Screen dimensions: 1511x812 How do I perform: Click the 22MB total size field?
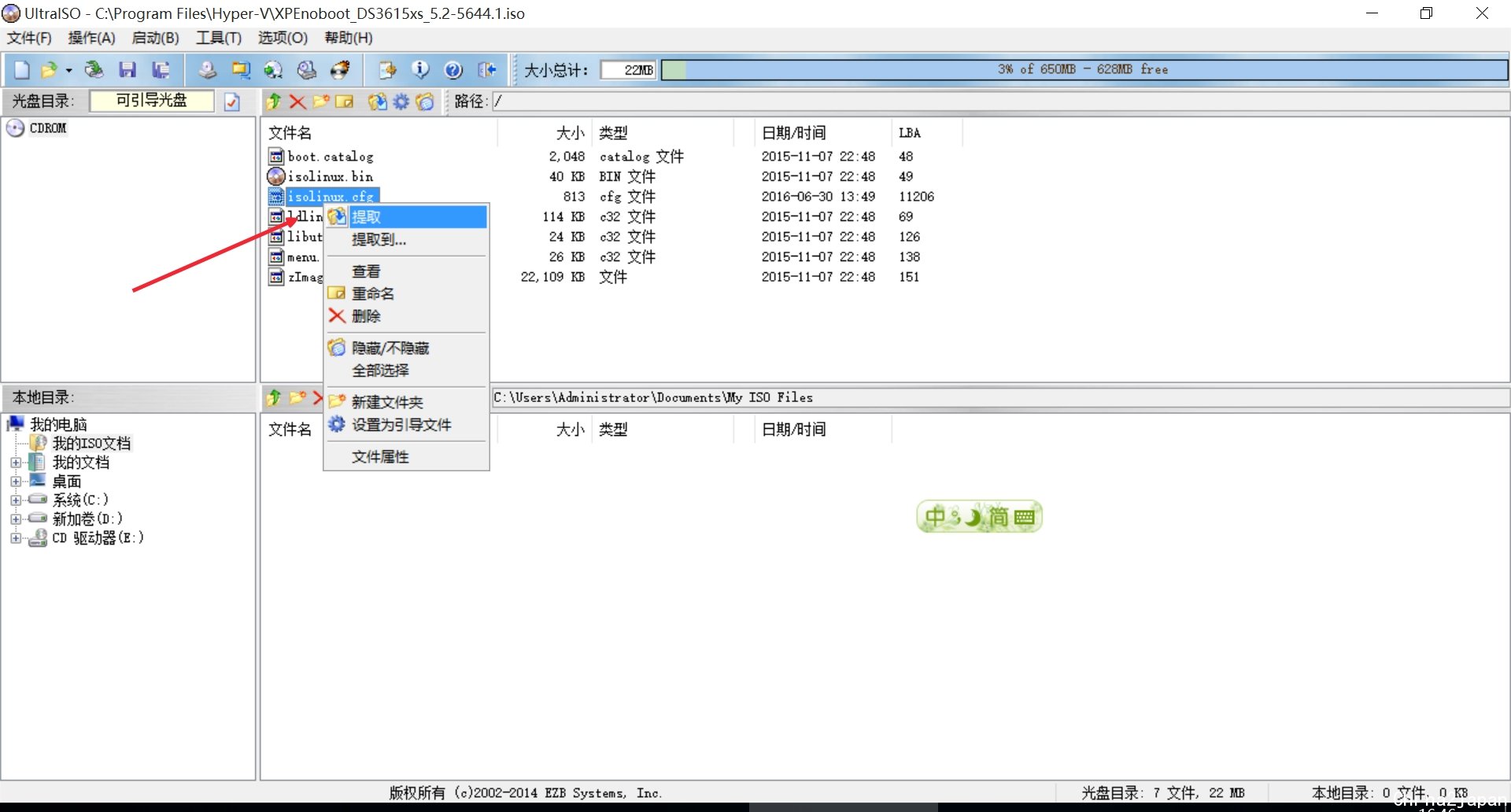[629, 70]
